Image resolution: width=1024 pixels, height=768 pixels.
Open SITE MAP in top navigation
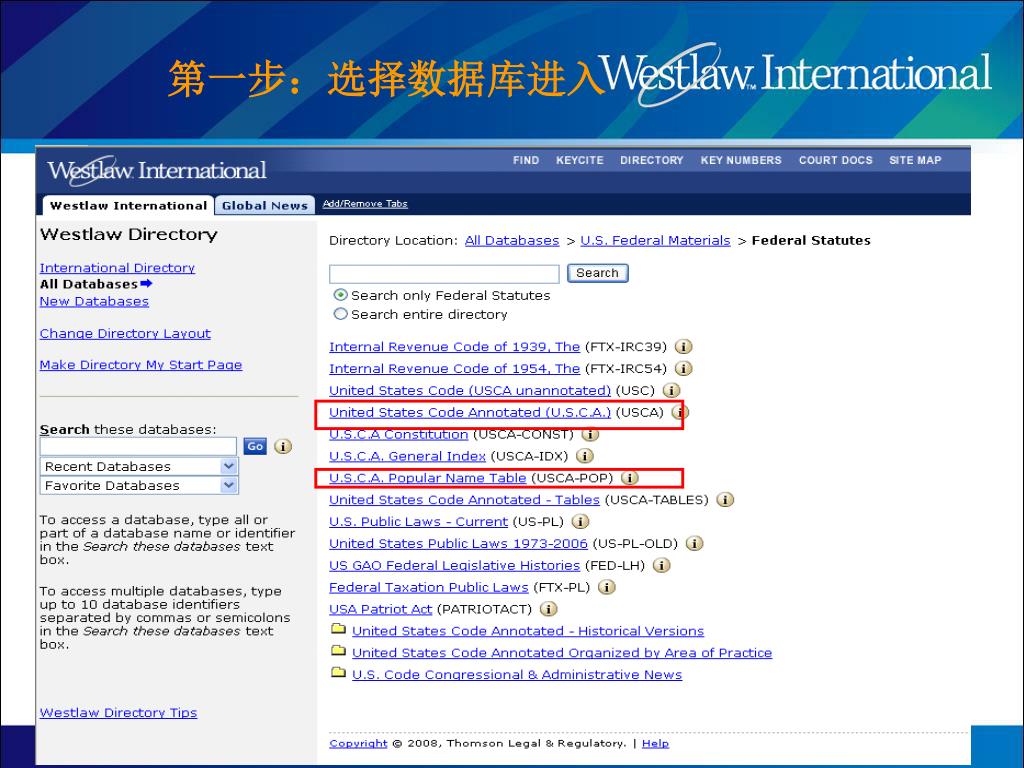pyautogui.click(x=916, y=160)
